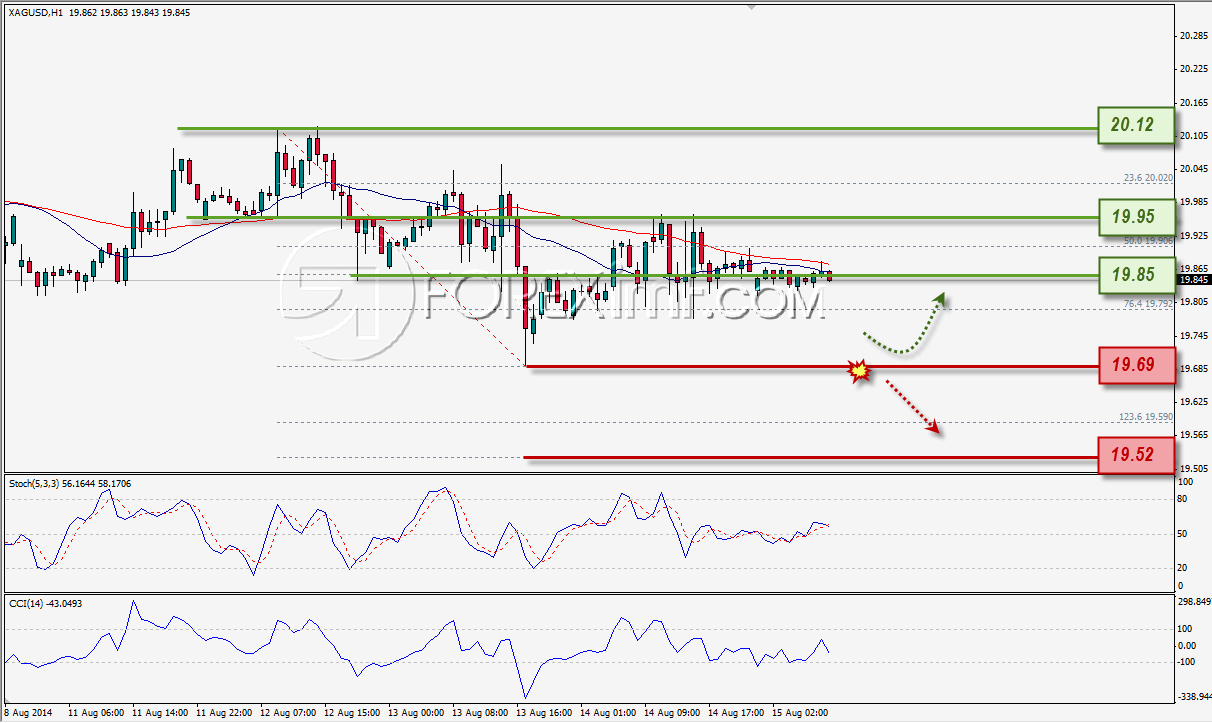Click the 13 Aug 16:00 time axis label
This screenshot has width=1212, height=723.
[x=544, y=713]
